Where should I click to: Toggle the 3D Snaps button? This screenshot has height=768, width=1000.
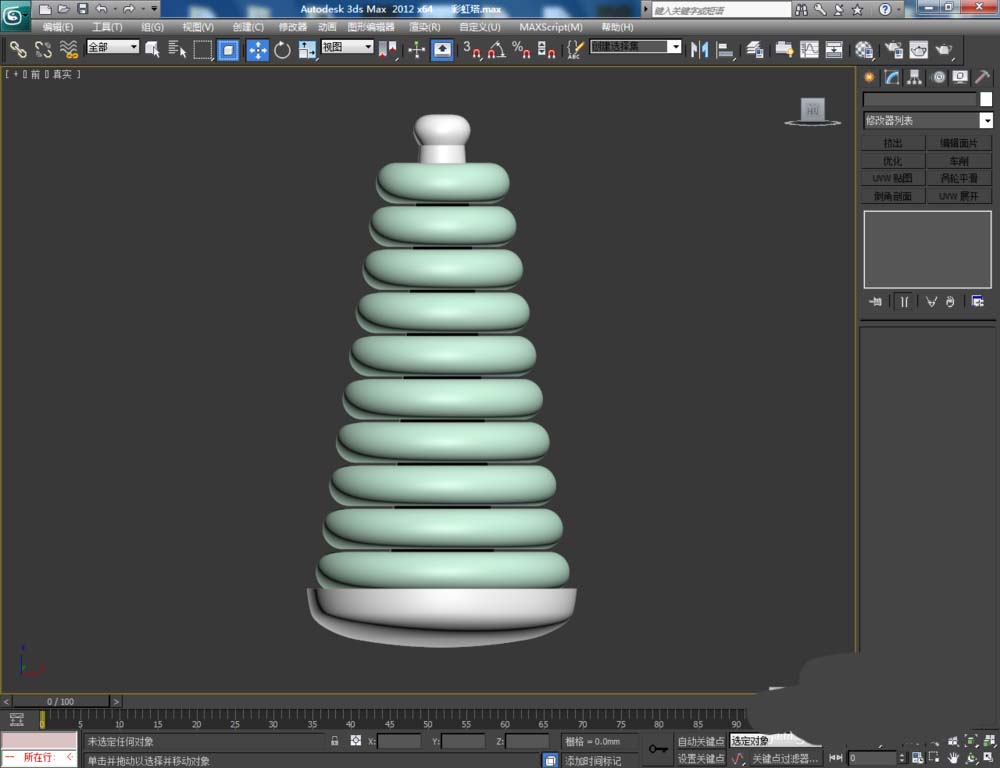[473, 49]
